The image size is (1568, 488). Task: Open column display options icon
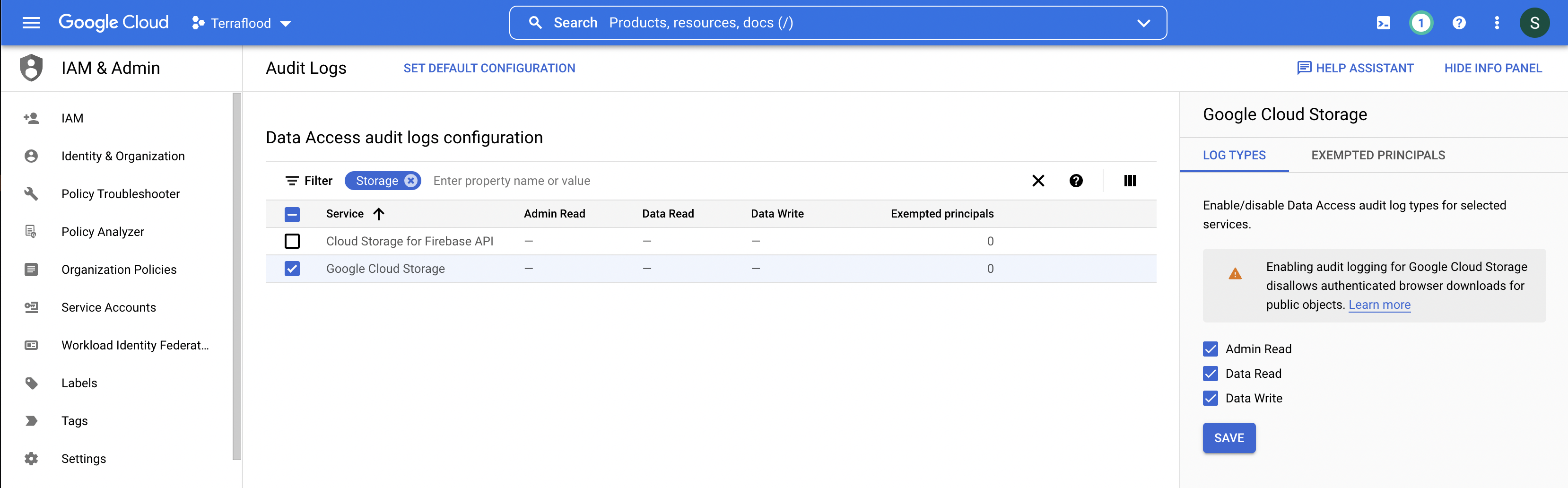click(x=1130, y=181)
